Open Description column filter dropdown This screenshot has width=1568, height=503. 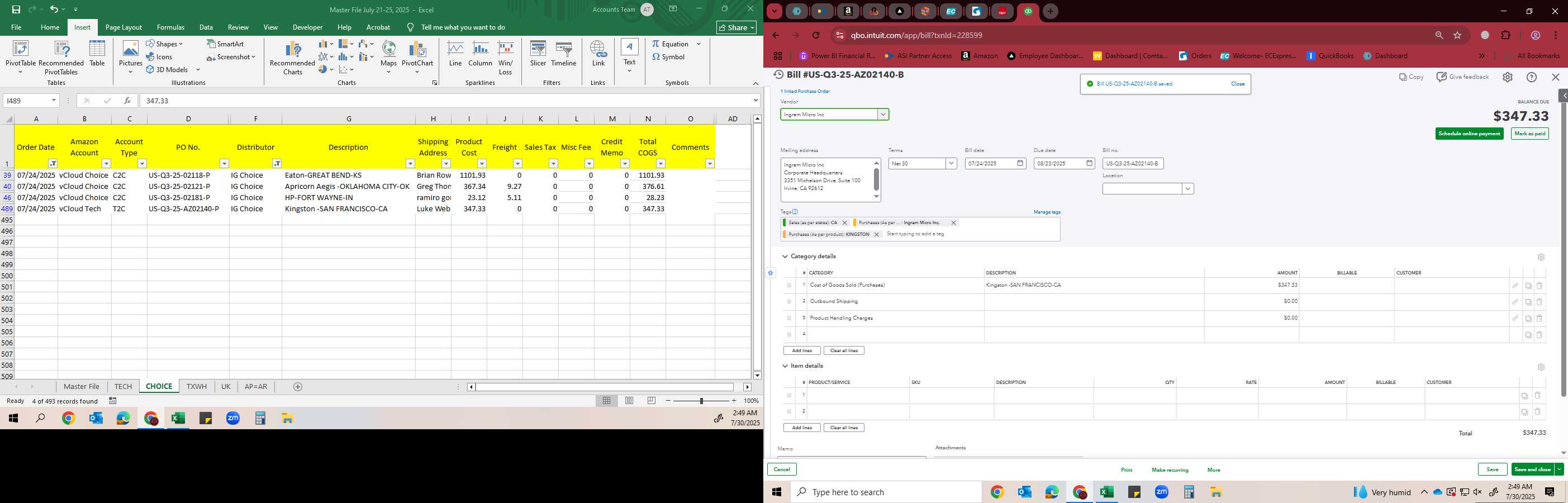tap(410, 164)
